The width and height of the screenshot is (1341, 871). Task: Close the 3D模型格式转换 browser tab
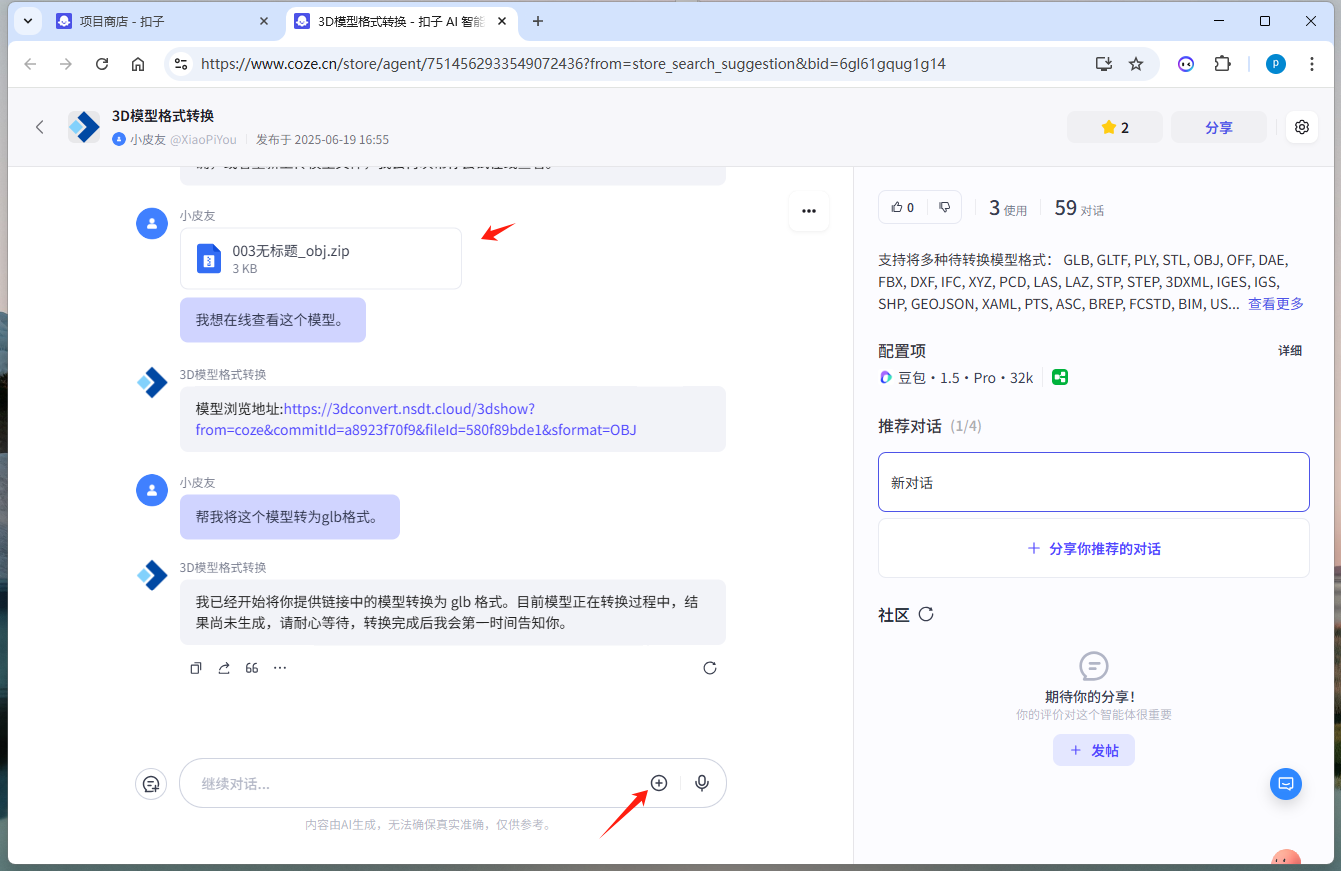pos(501,21)
